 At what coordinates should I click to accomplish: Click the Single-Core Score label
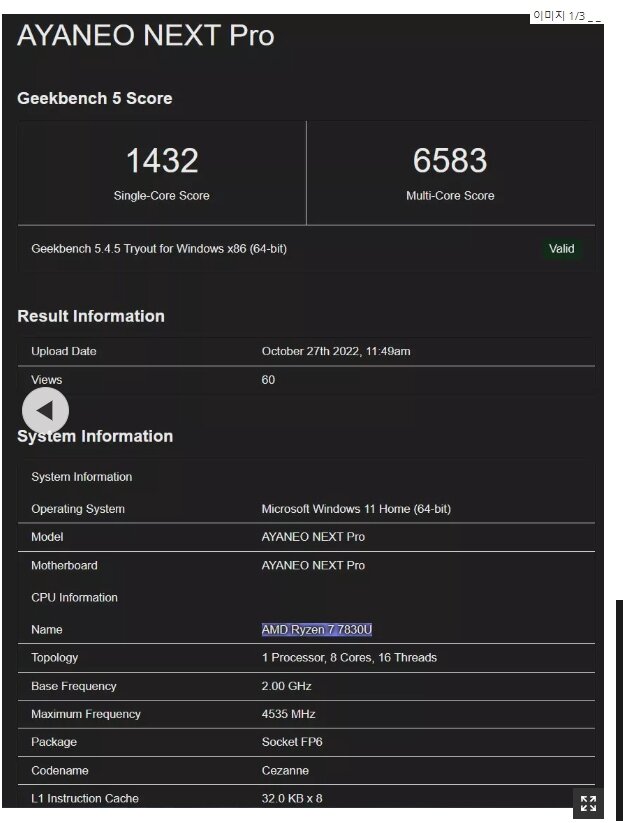162,195
